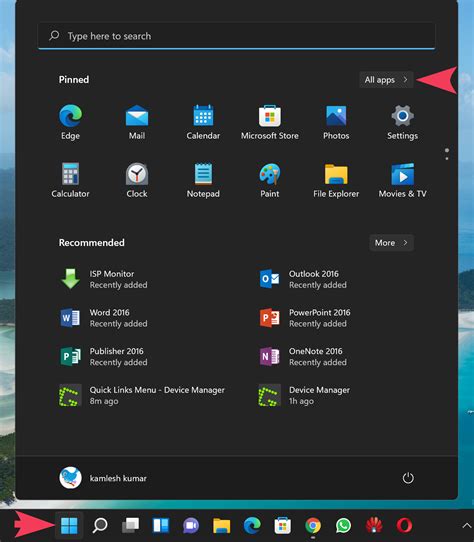Click the power button icon
This screenshot has height=542, width=474.
(408, 478)
